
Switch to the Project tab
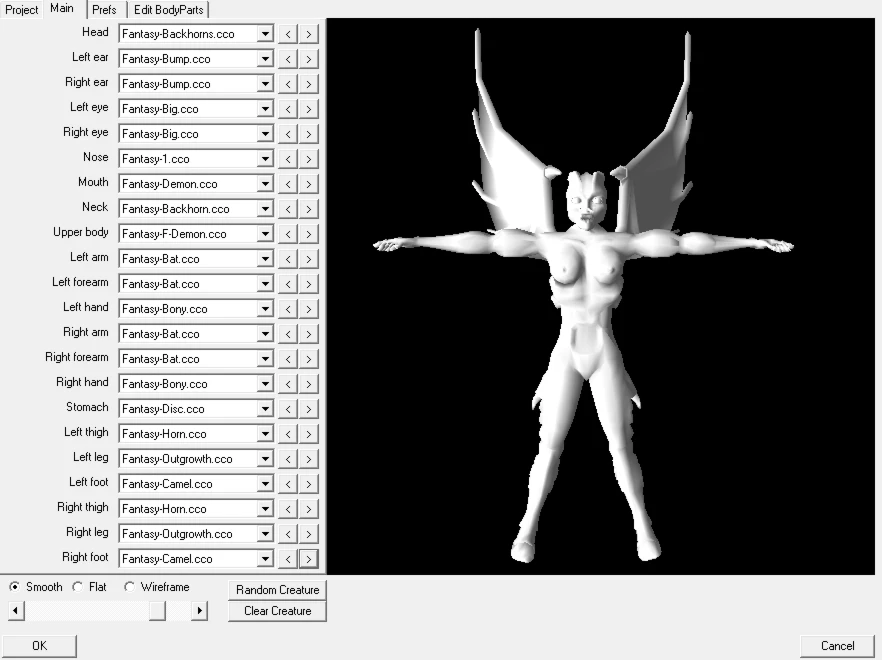21,10
